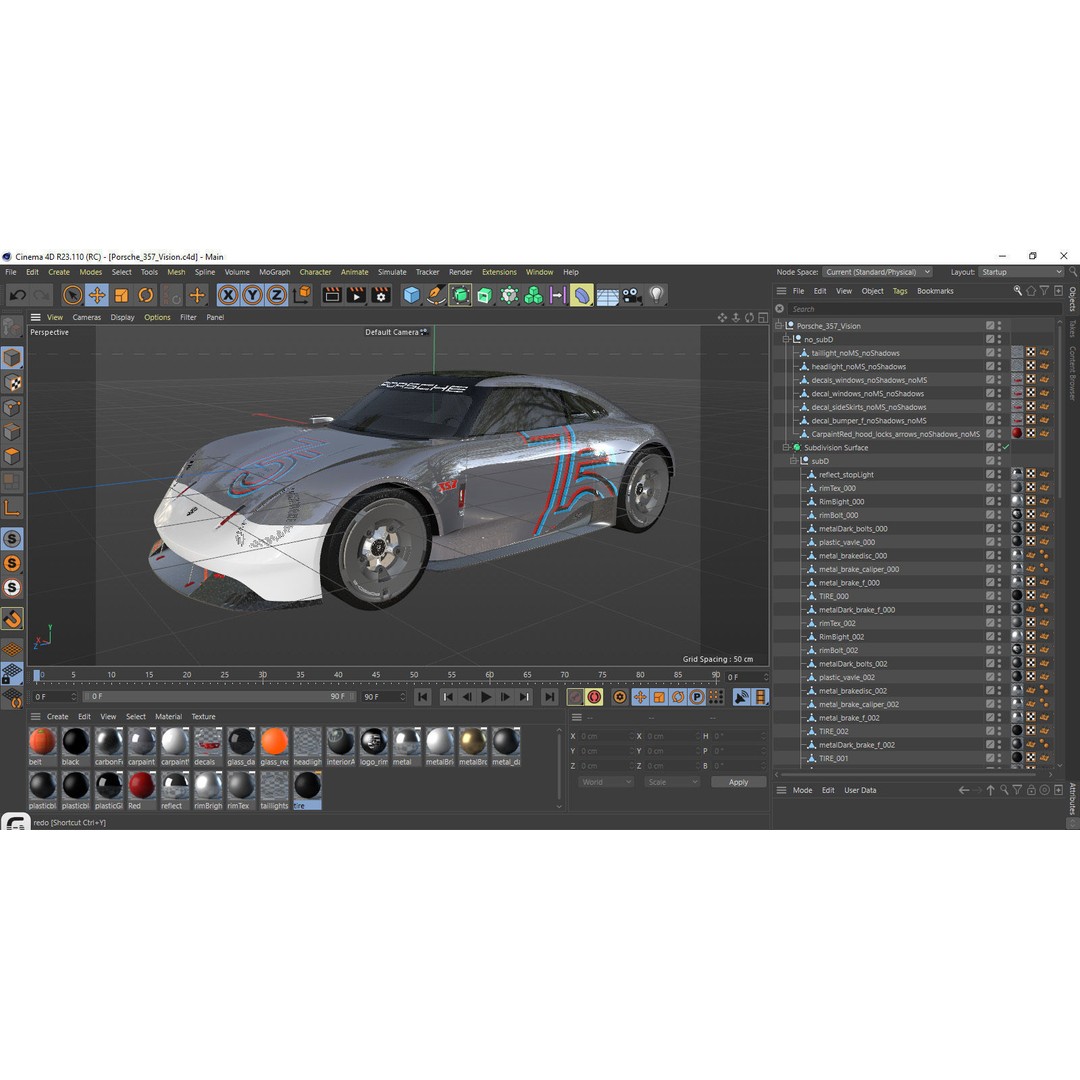Open Edit Render Settings icon
The width and height of the screenshot is (1080, 1080).
coord(381,295)
